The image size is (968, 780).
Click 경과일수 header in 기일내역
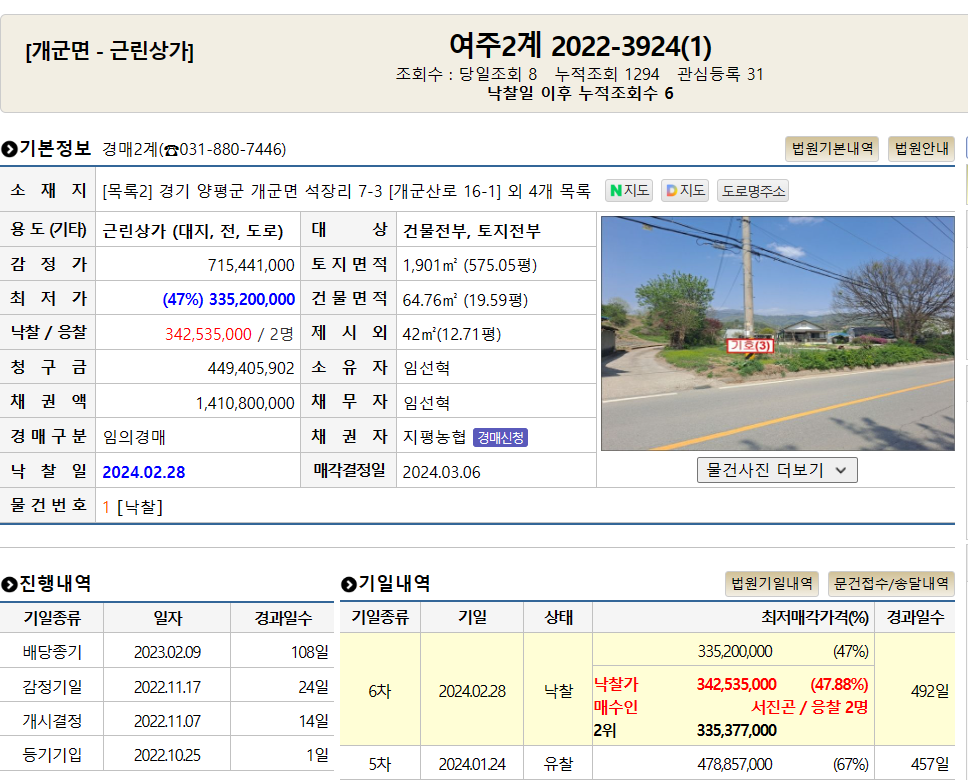[x=915, y=618]
